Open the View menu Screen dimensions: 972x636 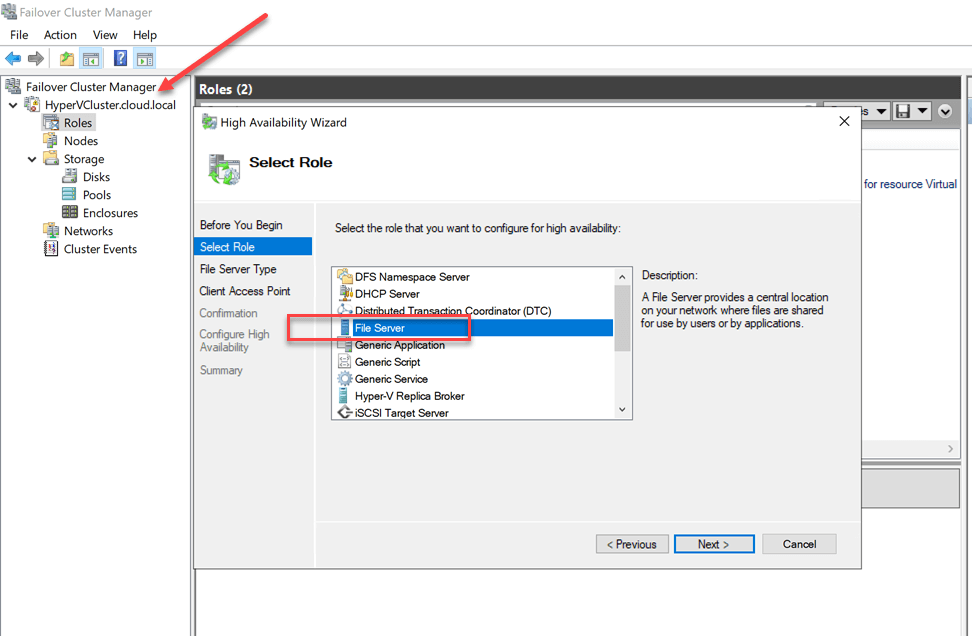click(x=105, y=35)
